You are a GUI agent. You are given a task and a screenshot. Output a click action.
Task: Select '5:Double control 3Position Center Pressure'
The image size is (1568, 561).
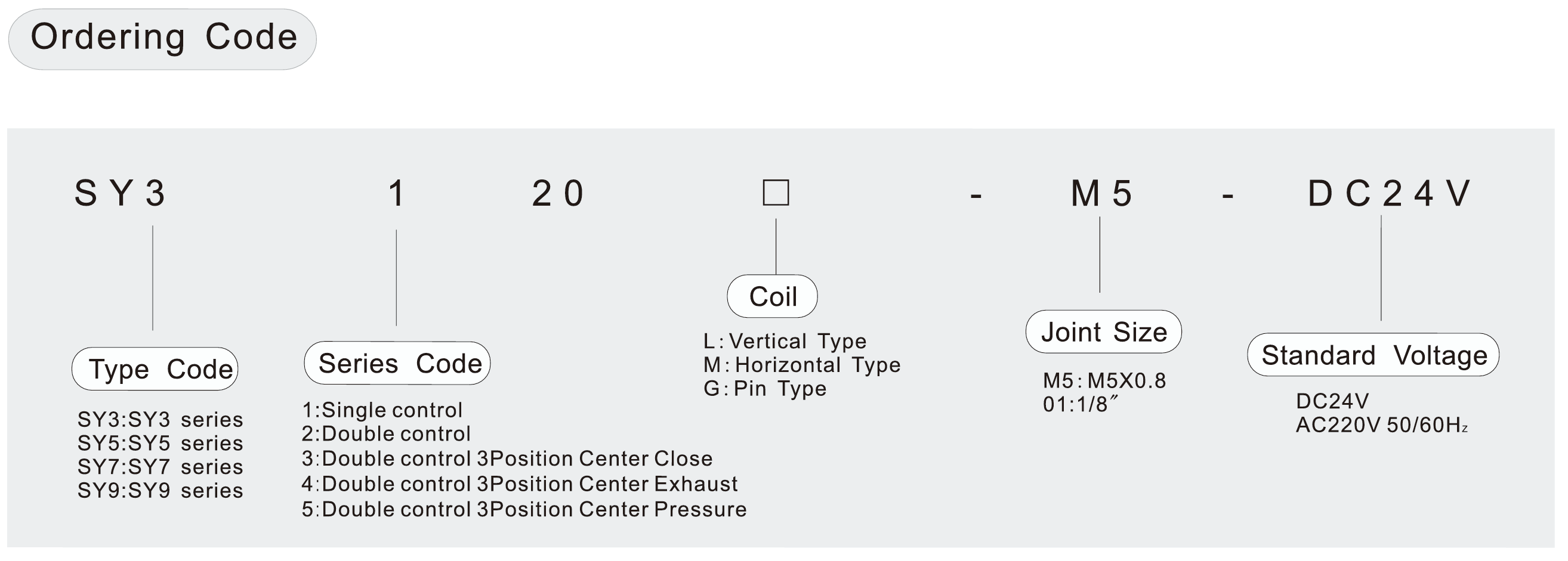tap(524, 509)
